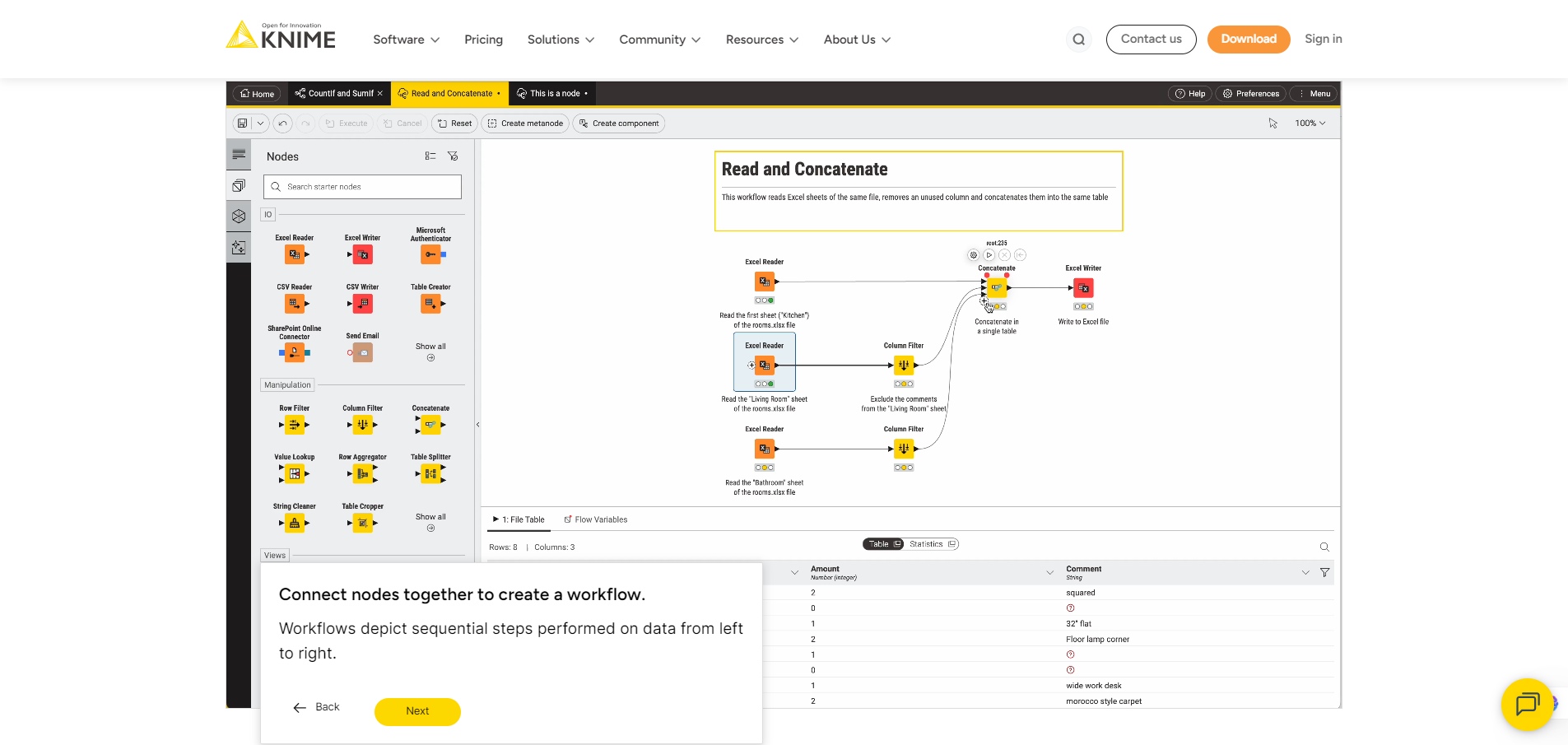Select the Table Cropper node icon
Viewport: 1568px width, 745px height.
(362, 523)
